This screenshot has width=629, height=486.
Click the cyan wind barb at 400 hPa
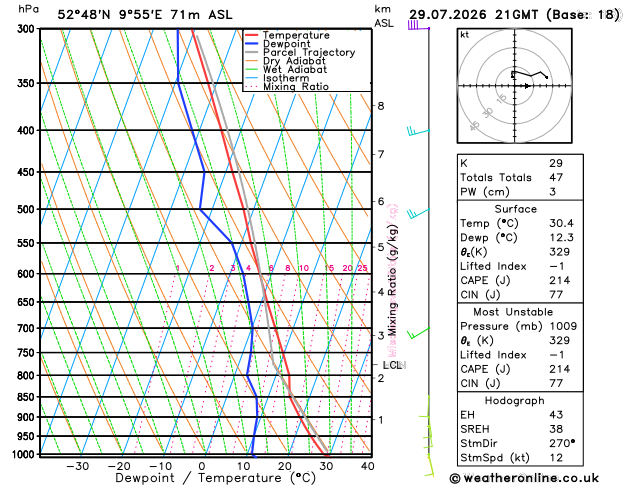(x=418, y=131)
